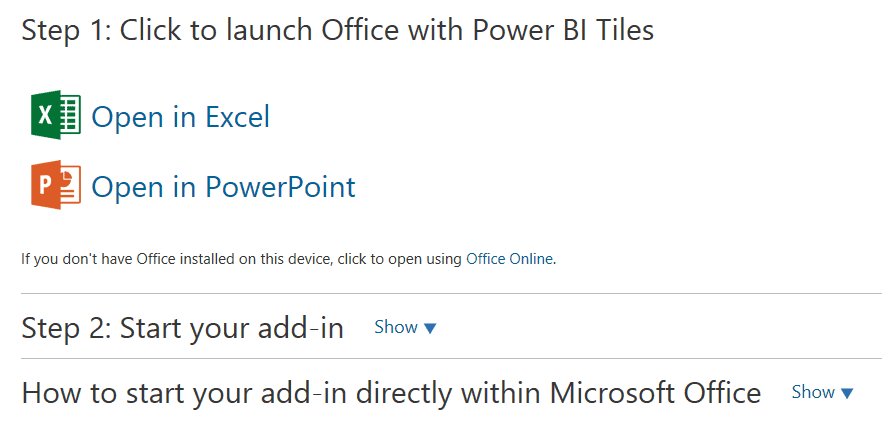The height and width of the screenshot is (432, 882).
Task: Click the white P on PowerPoint logo
Action: tap(45, 186)
